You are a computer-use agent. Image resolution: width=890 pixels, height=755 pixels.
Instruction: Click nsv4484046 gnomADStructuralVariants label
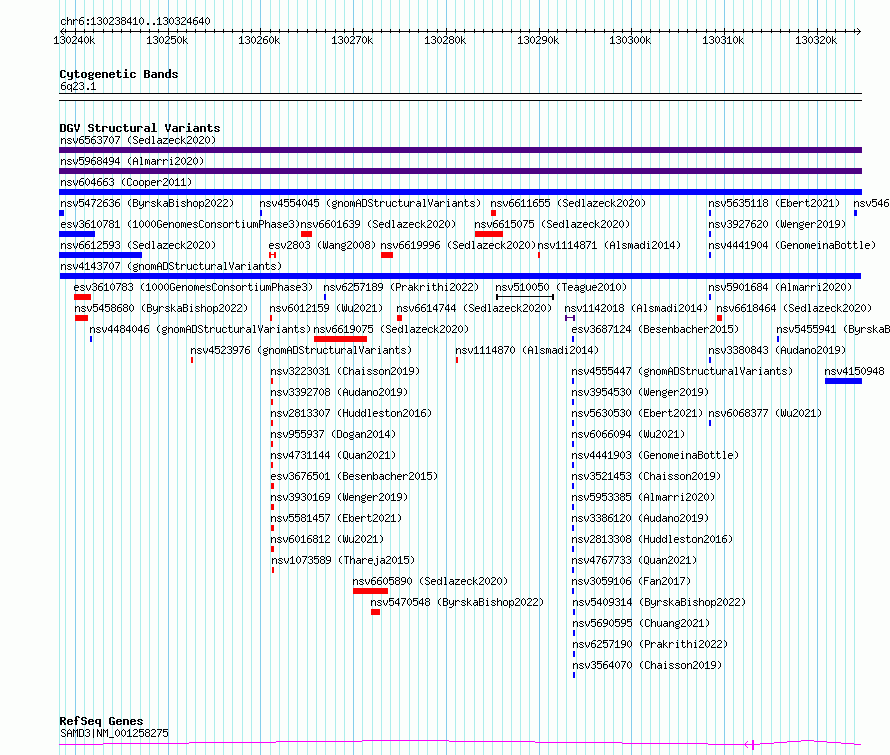[x=200, y=329]
